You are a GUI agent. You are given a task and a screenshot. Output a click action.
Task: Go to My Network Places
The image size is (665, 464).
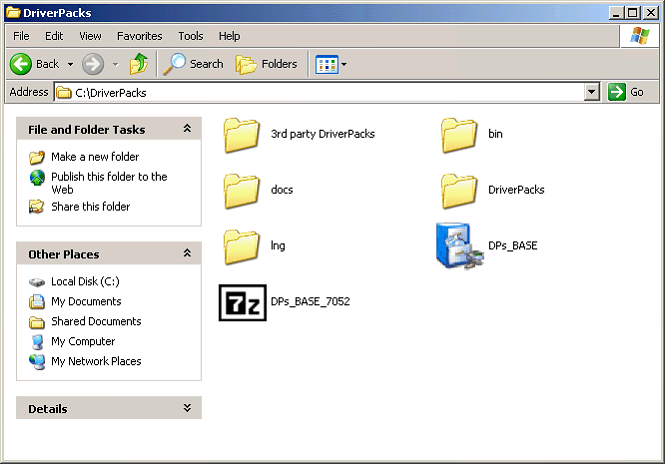[96, 361]
